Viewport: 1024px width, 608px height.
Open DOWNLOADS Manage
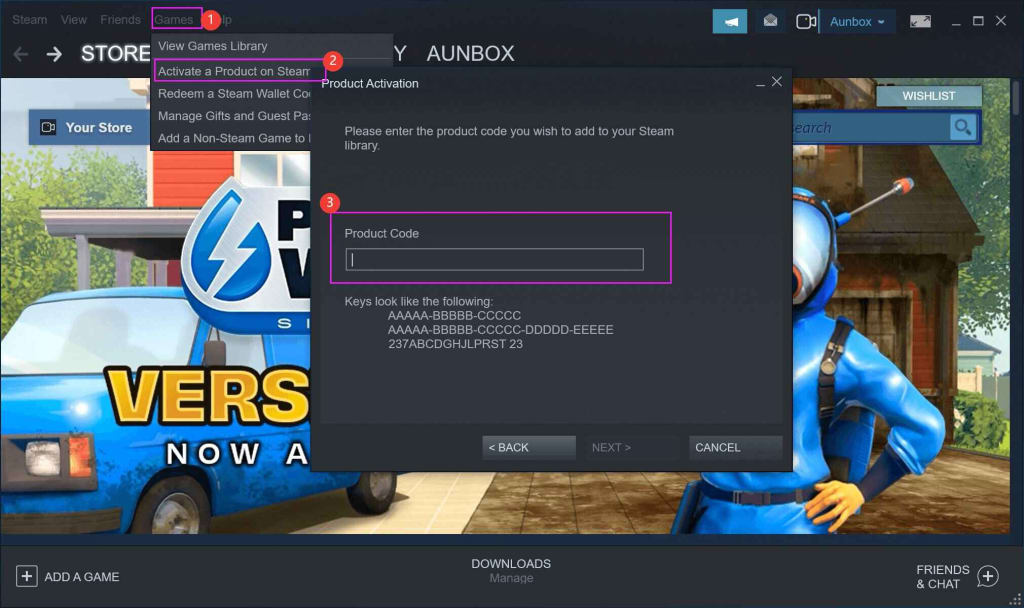(x=511, y=570)
